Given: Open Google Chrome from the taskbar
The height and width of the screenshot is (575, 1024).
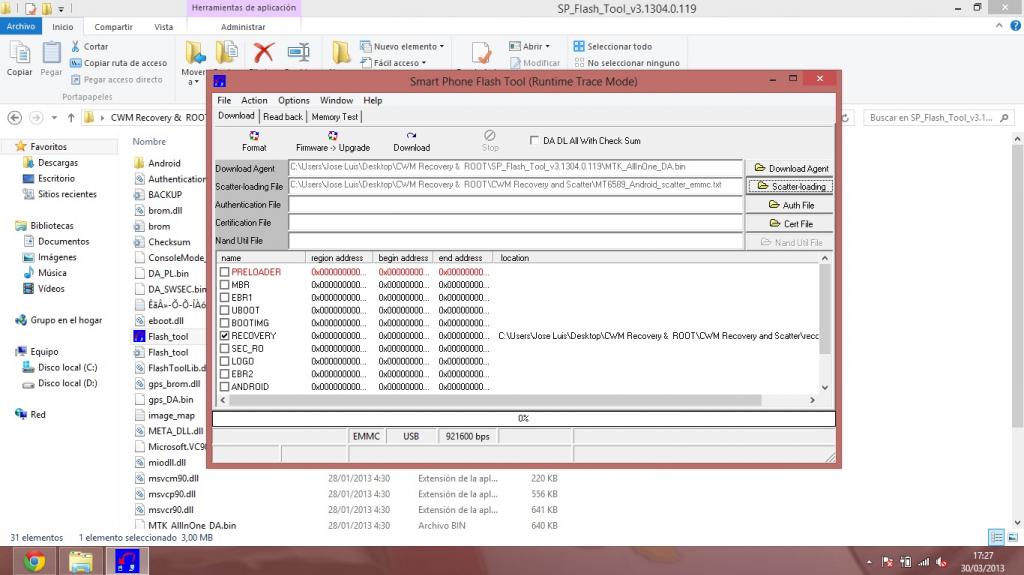Looking at the screenshot, I should click(x=34, y=561).
